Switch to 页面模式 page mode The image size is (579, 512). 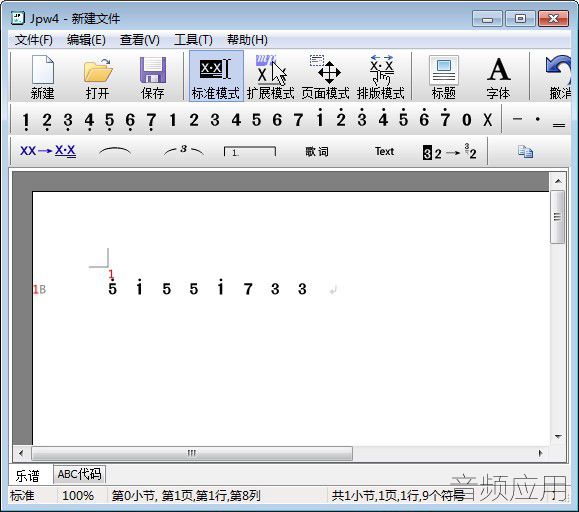coord(325,76)
